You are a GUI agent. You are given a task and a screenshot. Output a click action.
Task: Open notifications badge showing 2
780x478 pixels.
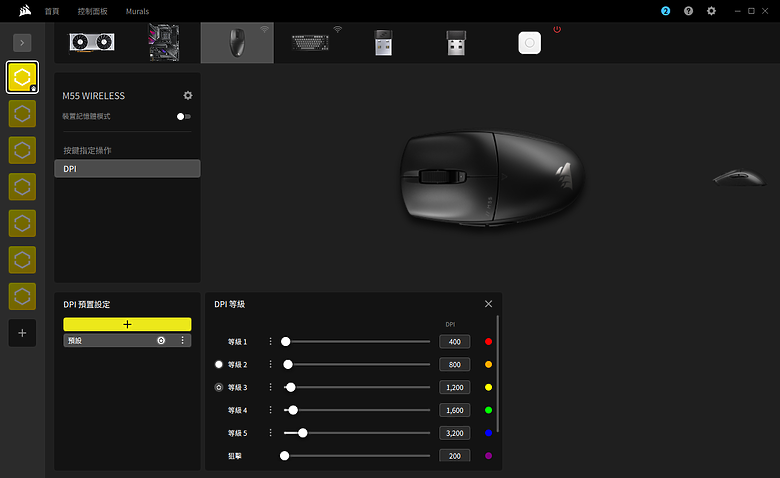(x=666, y=11)
